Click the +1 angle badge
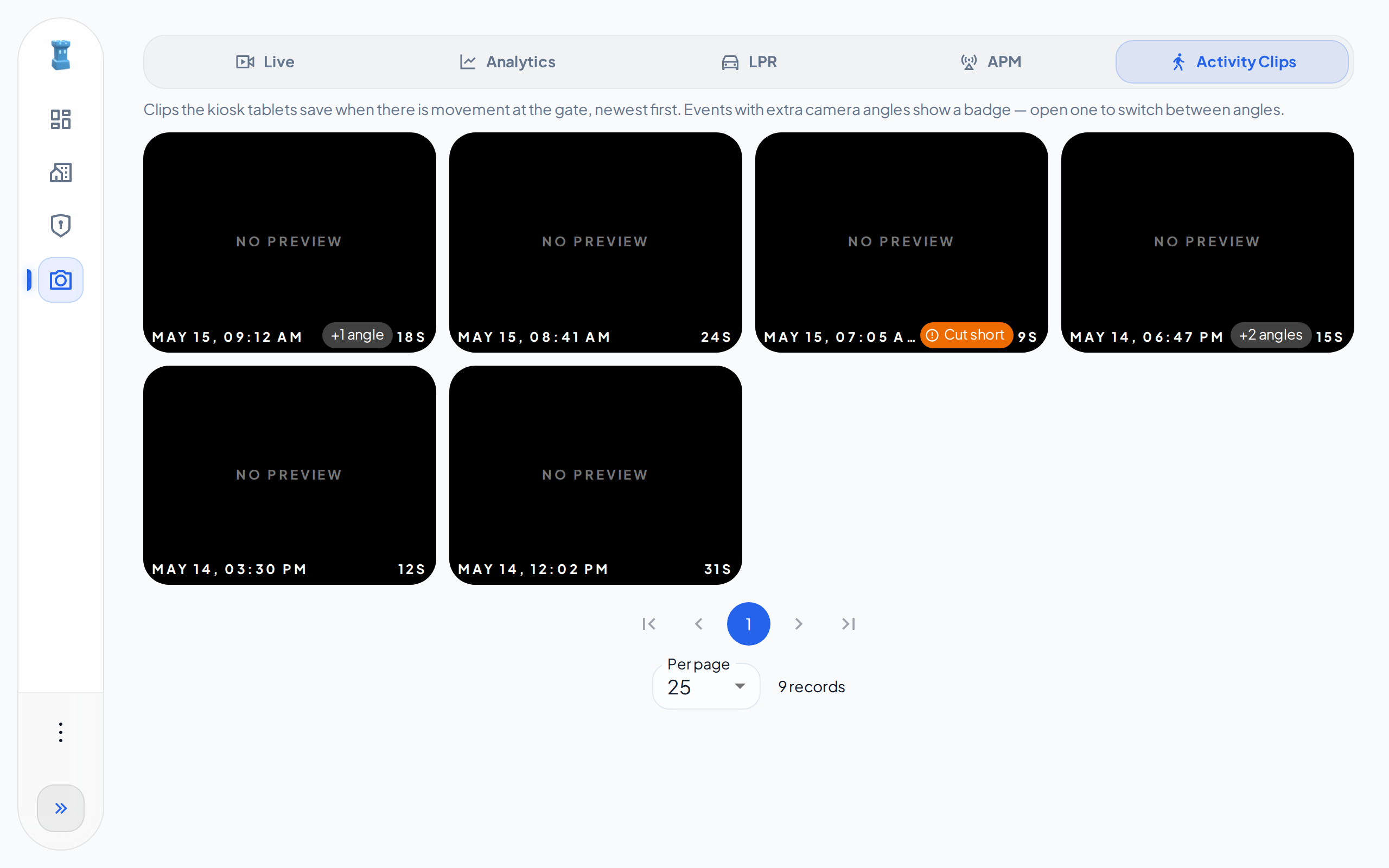1389x868 pixels. (357, 335)
